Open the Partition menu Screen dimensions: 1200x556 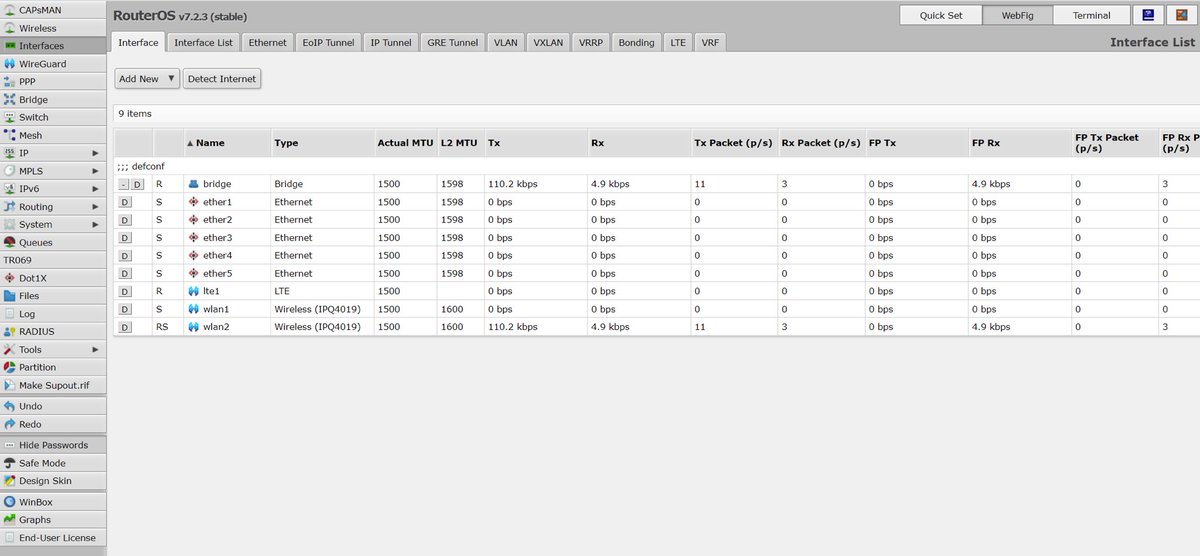point(53,367)
